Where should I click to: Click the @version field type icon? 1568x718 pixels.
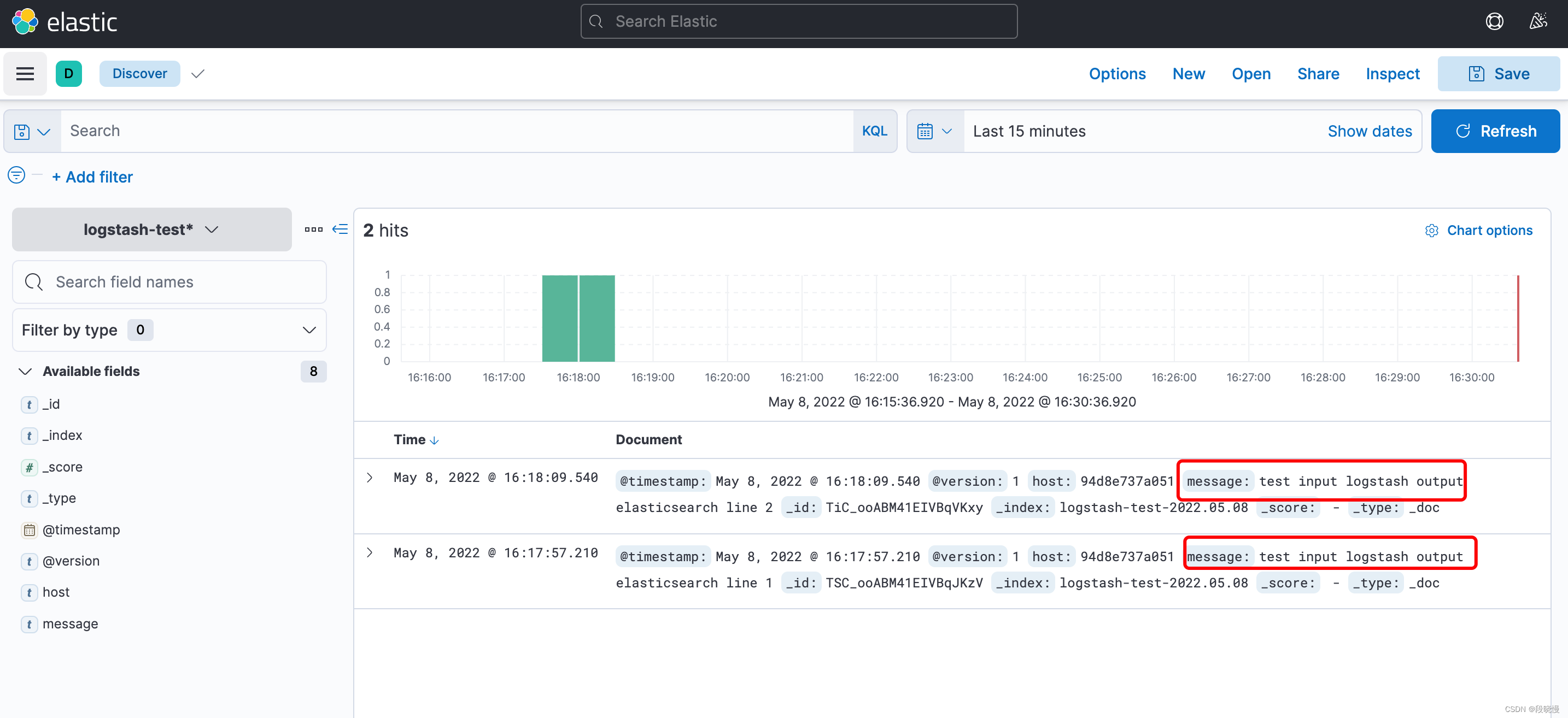tap(29, 561)
